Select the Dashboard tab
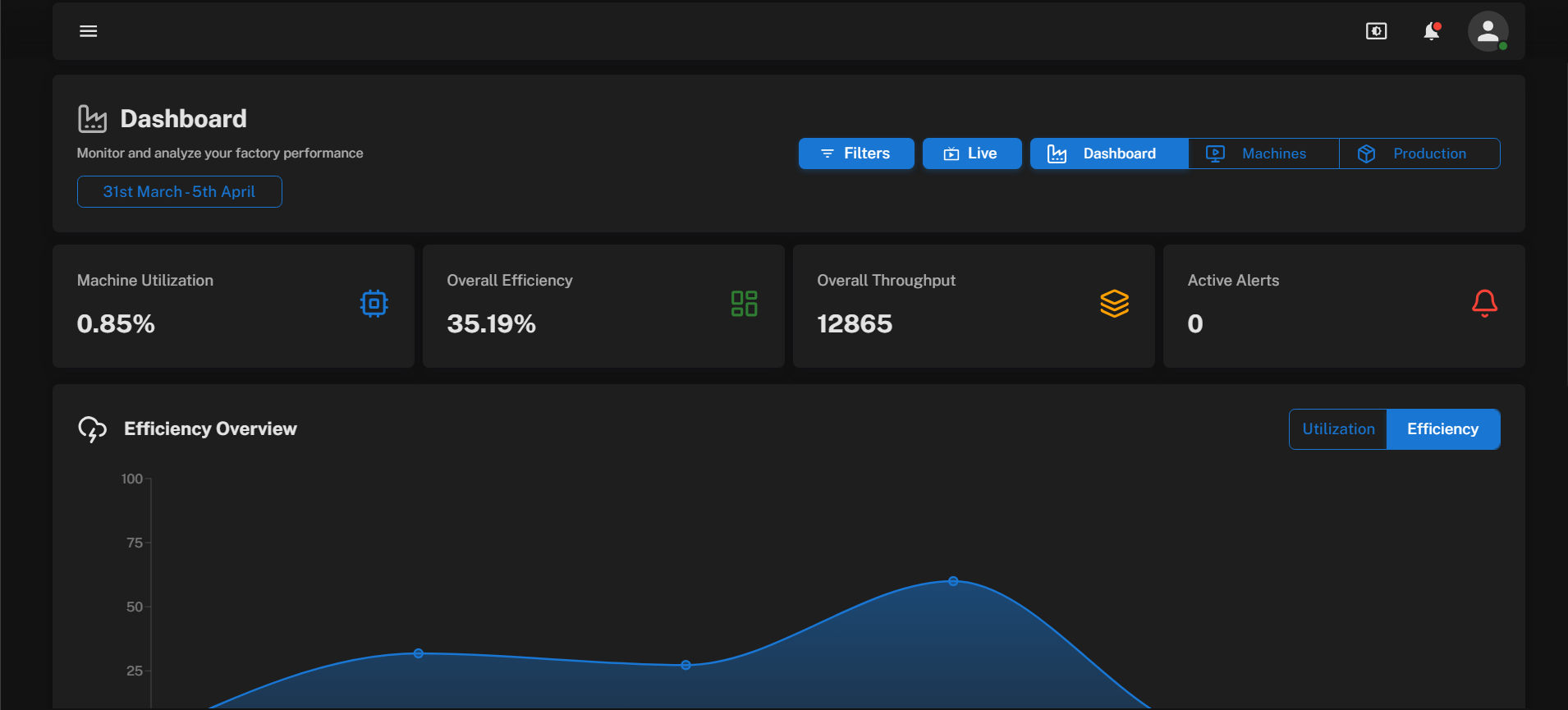The height and width of the screenshot is (710, 1568). tap(1109, 153)
